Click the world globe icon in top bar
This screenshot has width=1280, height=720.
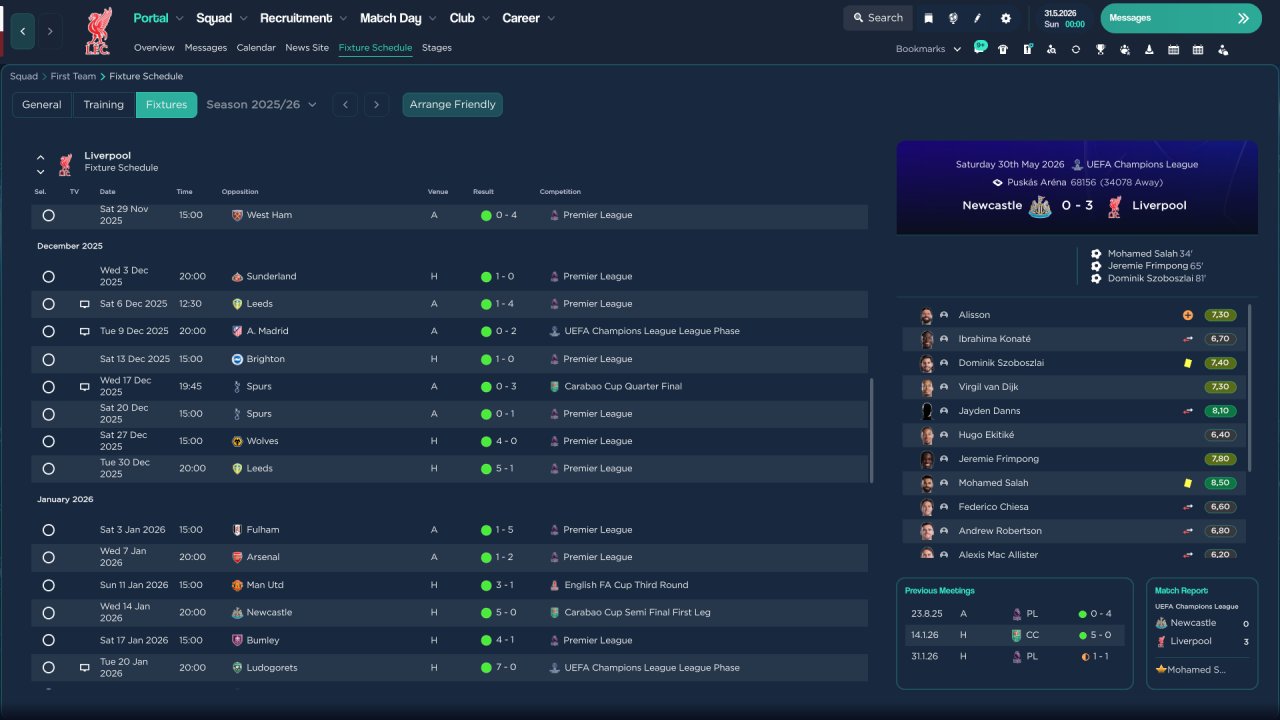953,18
